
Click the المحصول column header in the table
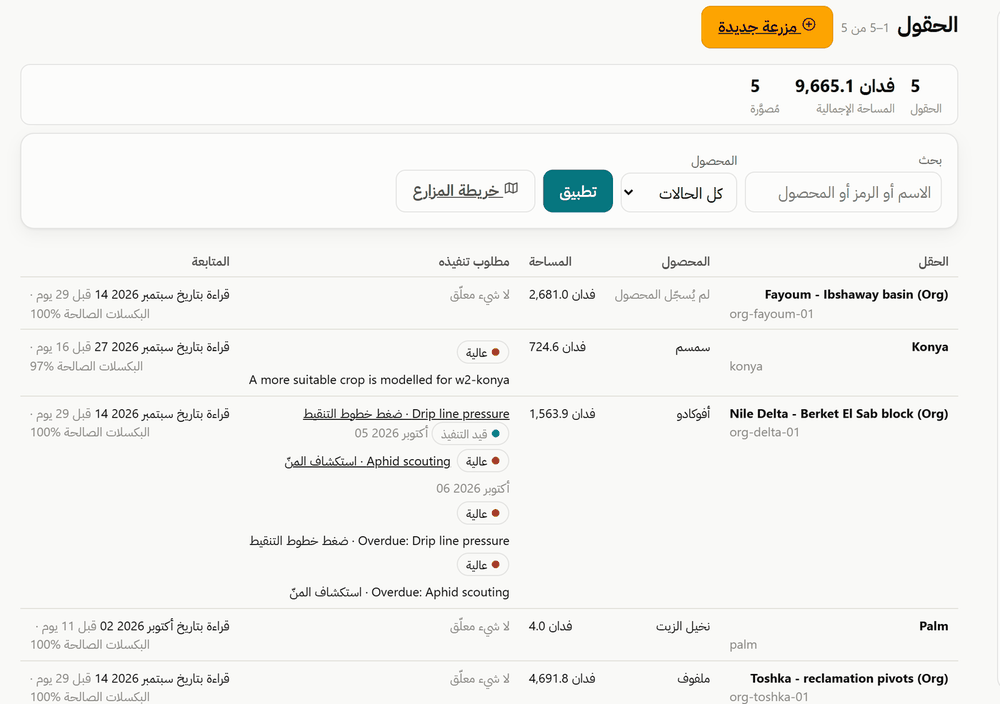[686, 261]
